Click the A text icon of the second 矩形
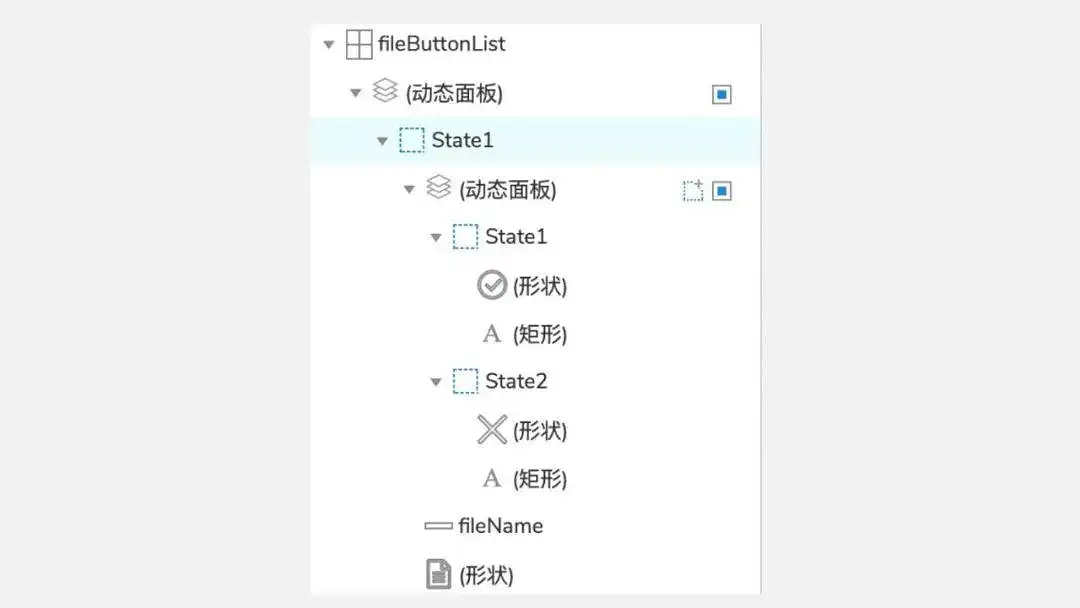Viewport: 1080px width, 608px height. tap(491, 478)
